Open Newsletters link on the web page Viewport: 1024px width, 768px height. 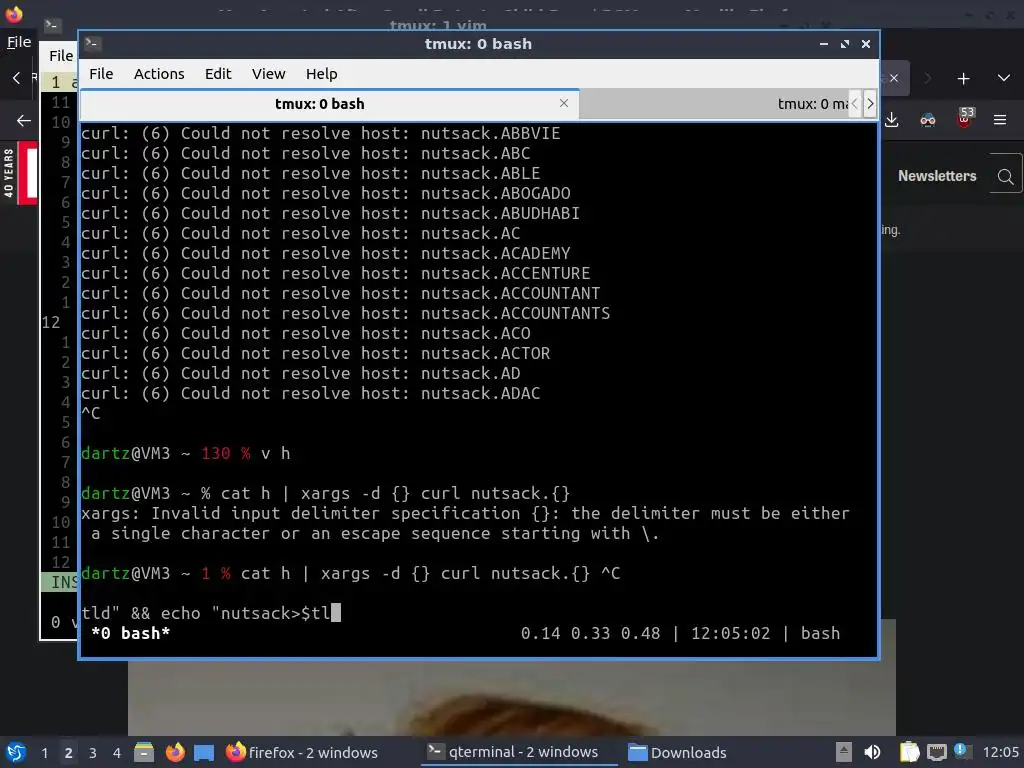pos(936,176)
